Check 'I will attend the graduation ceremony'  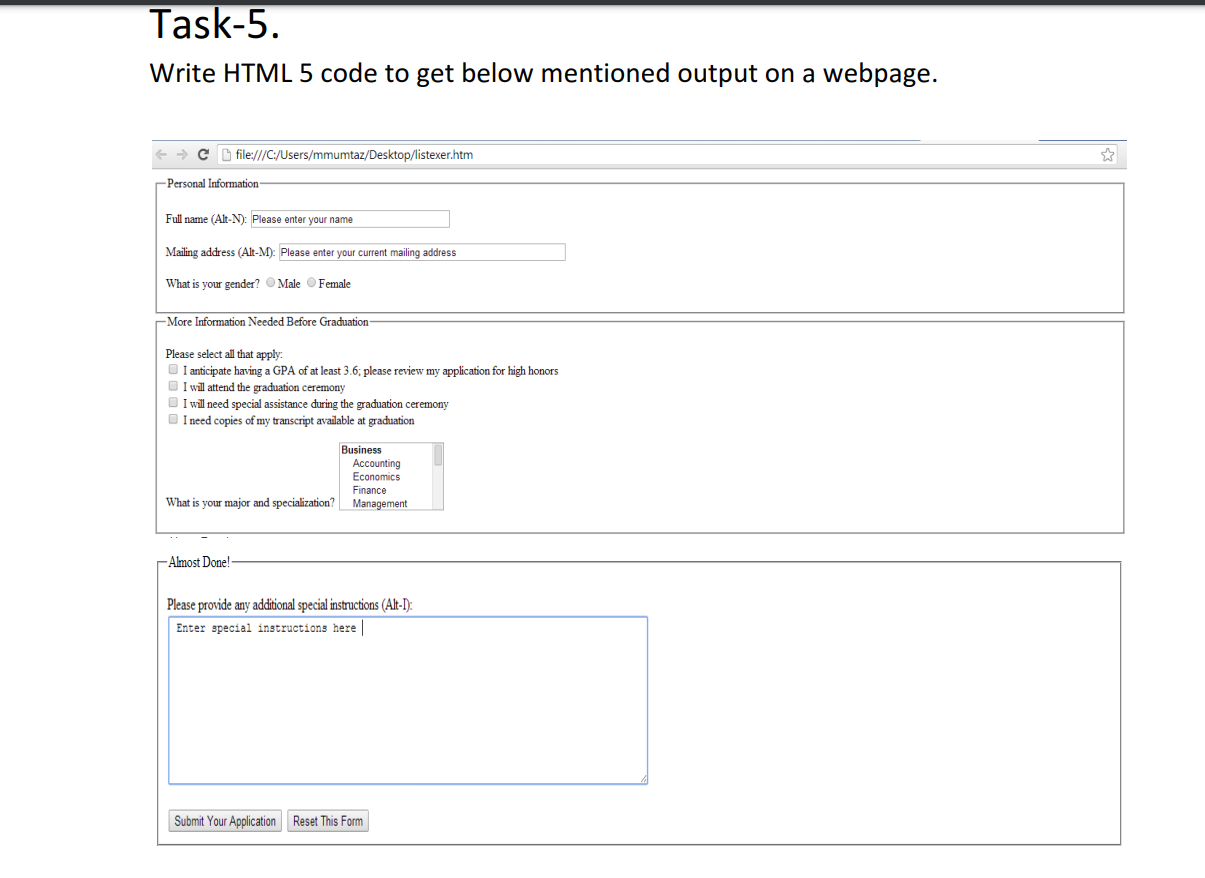173,385
